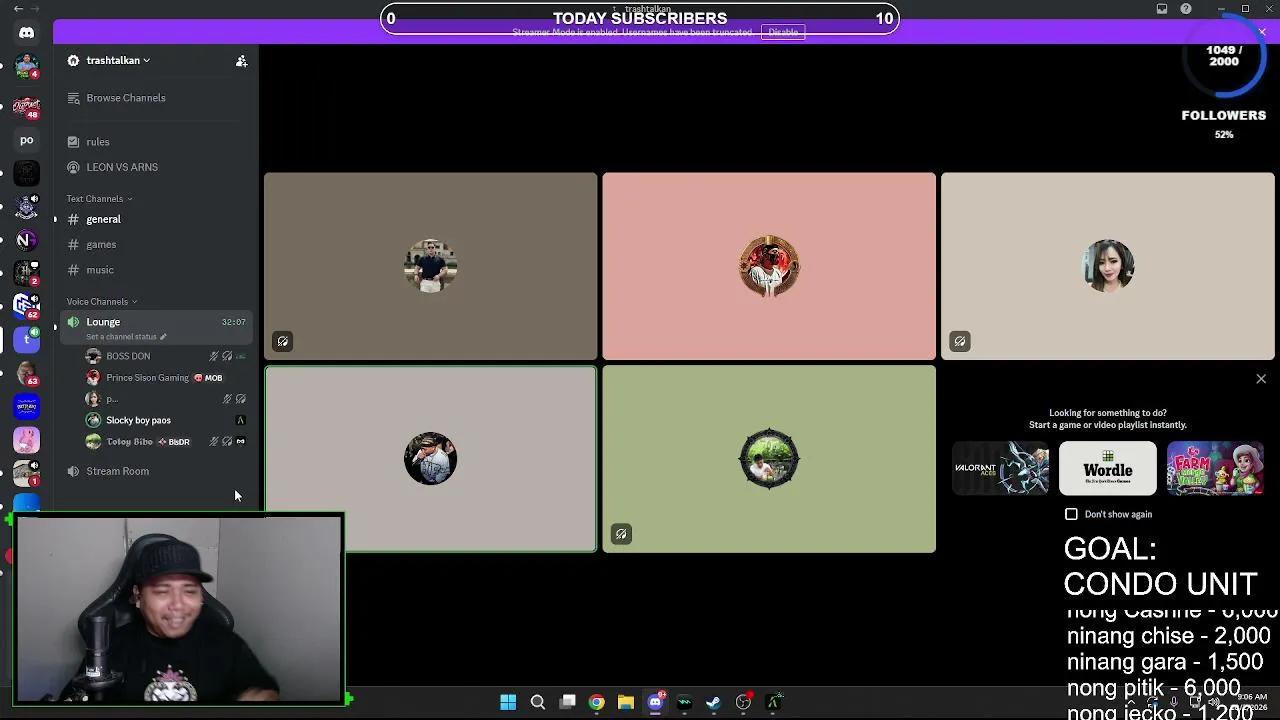Open the Discord inbox icon in title bar

click(1162, 9)
